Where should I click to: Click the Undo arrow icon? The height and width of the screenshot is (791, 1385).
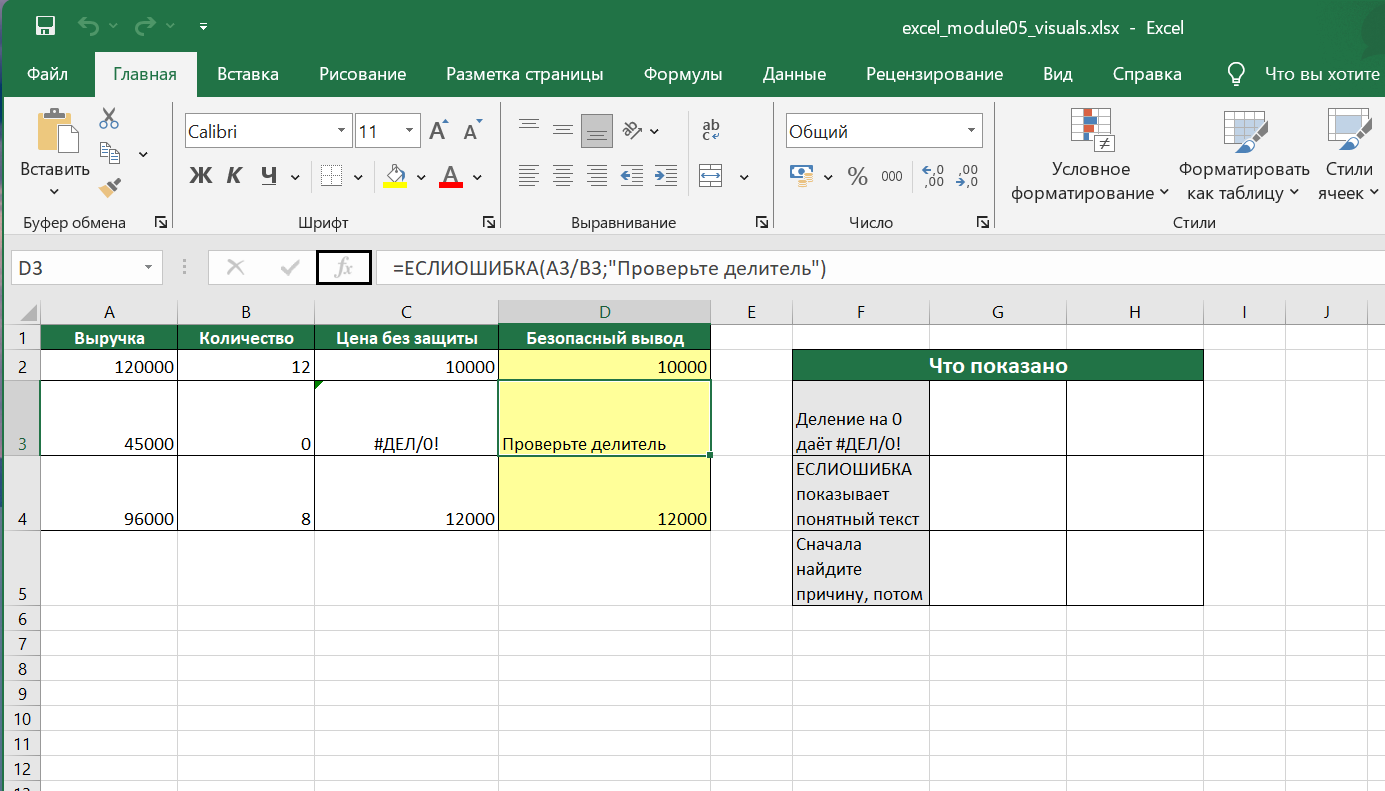(88, 26)
